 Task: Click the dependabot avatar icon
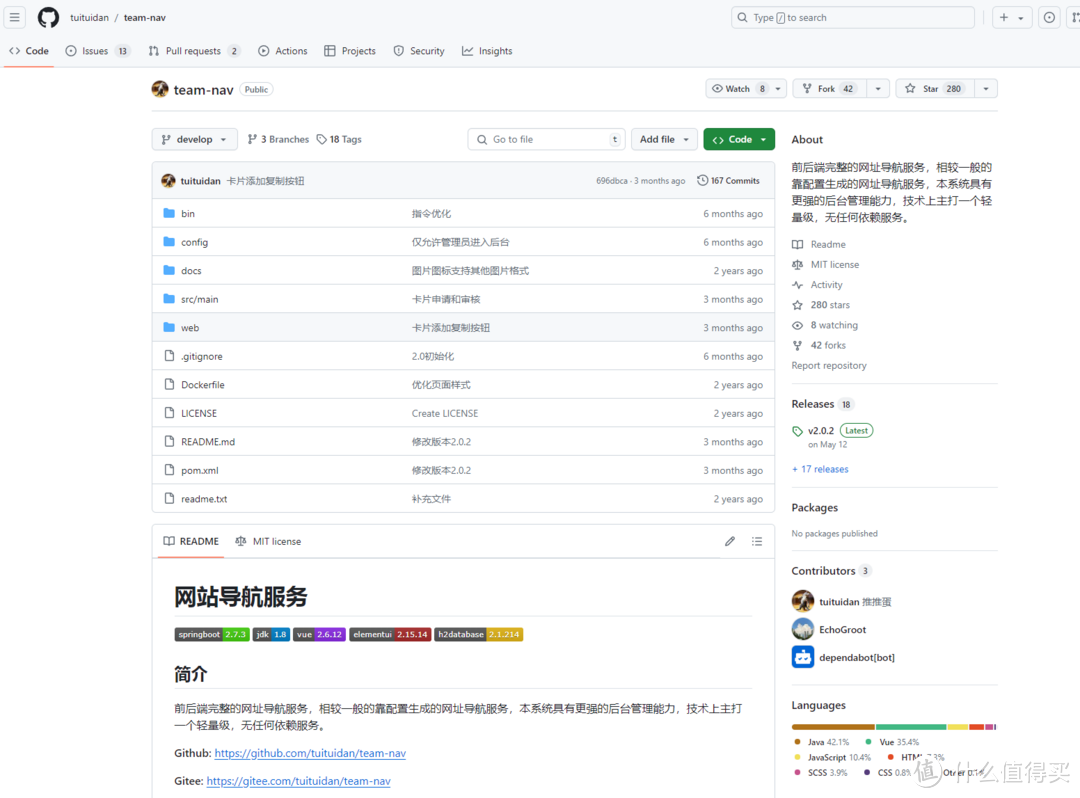point(803,657)
